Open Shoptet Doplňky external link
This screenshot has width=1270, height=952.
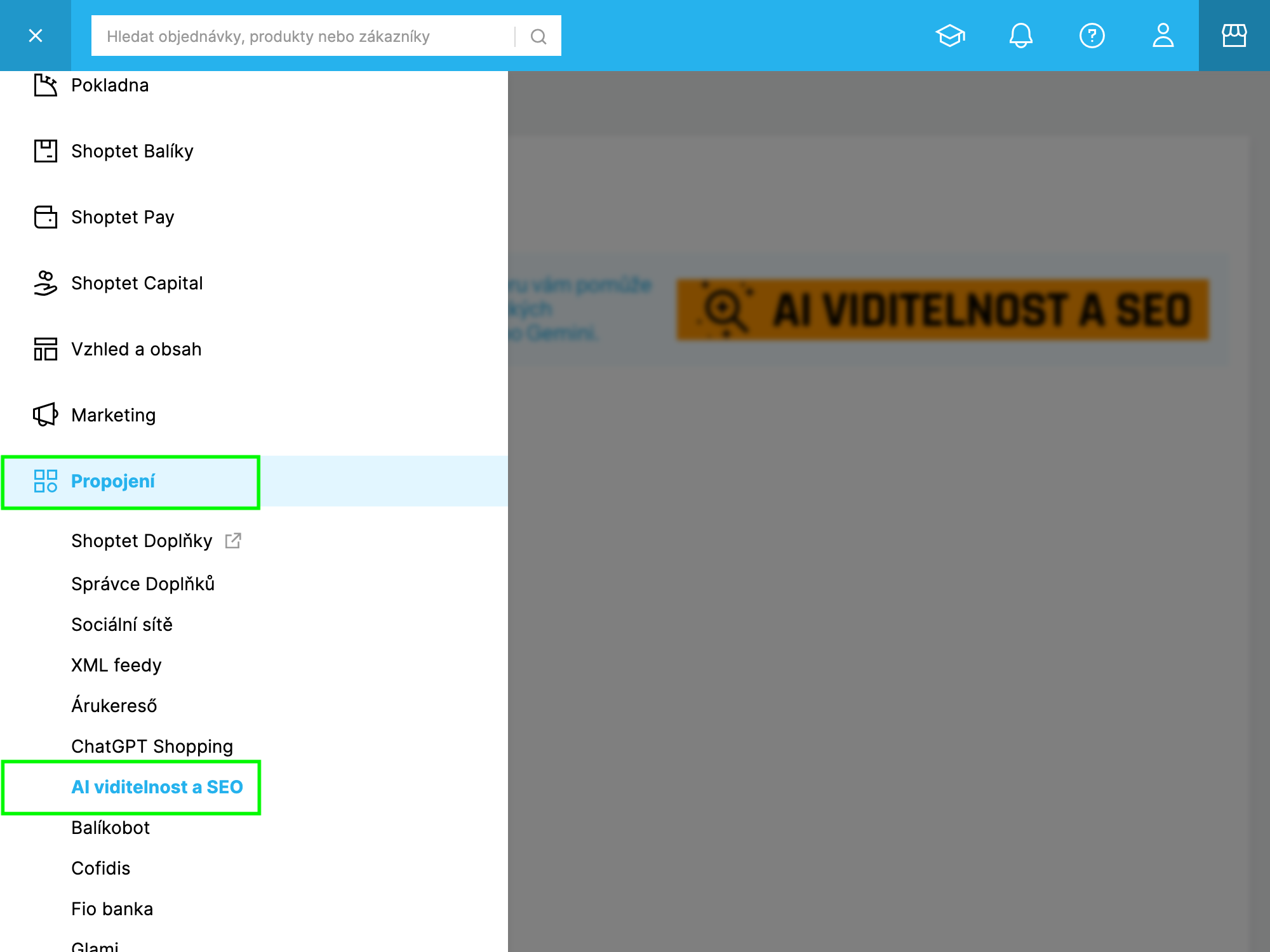(x=156, y=541)
